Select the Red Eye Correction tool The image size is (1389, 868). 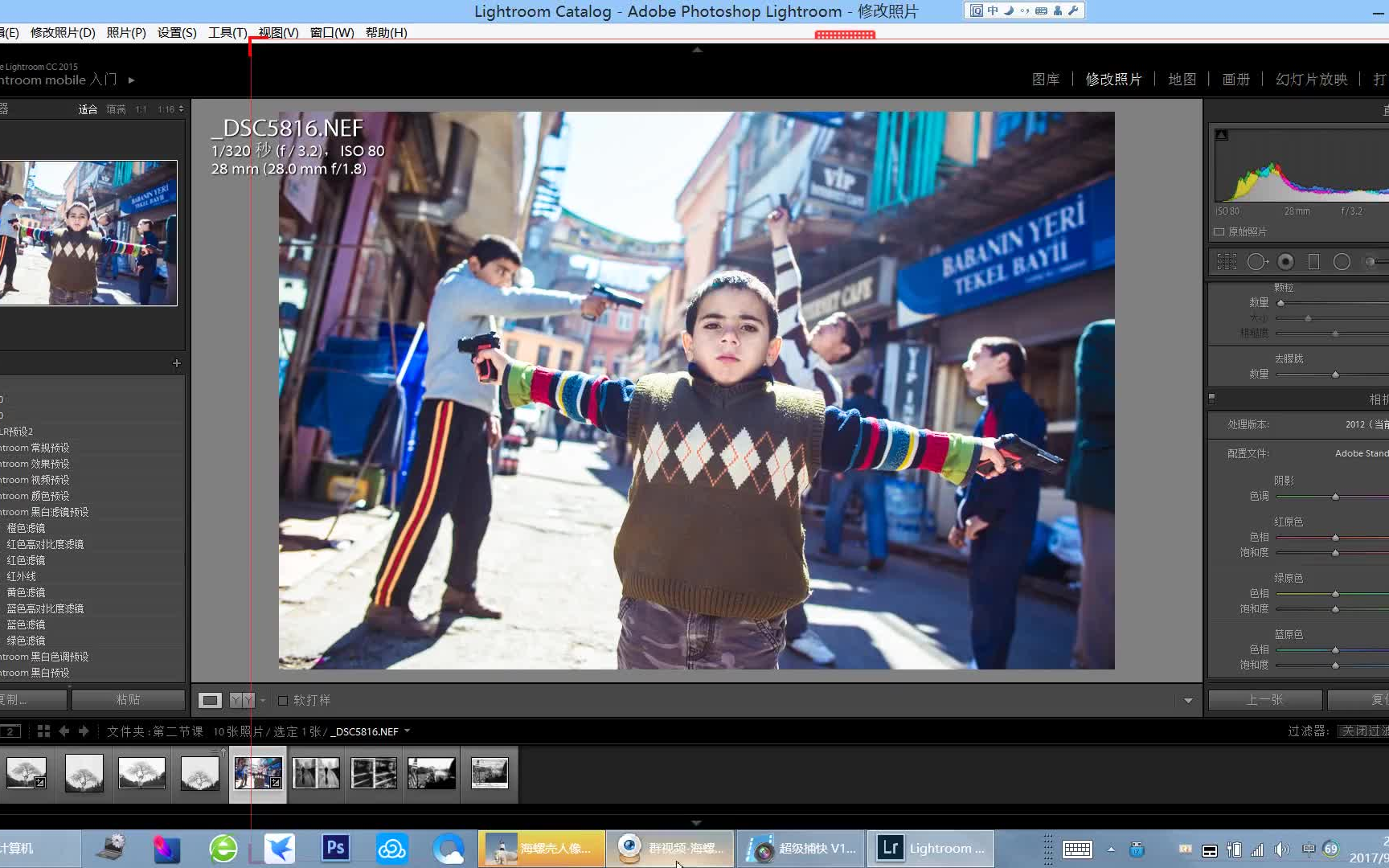[1286, 262]
